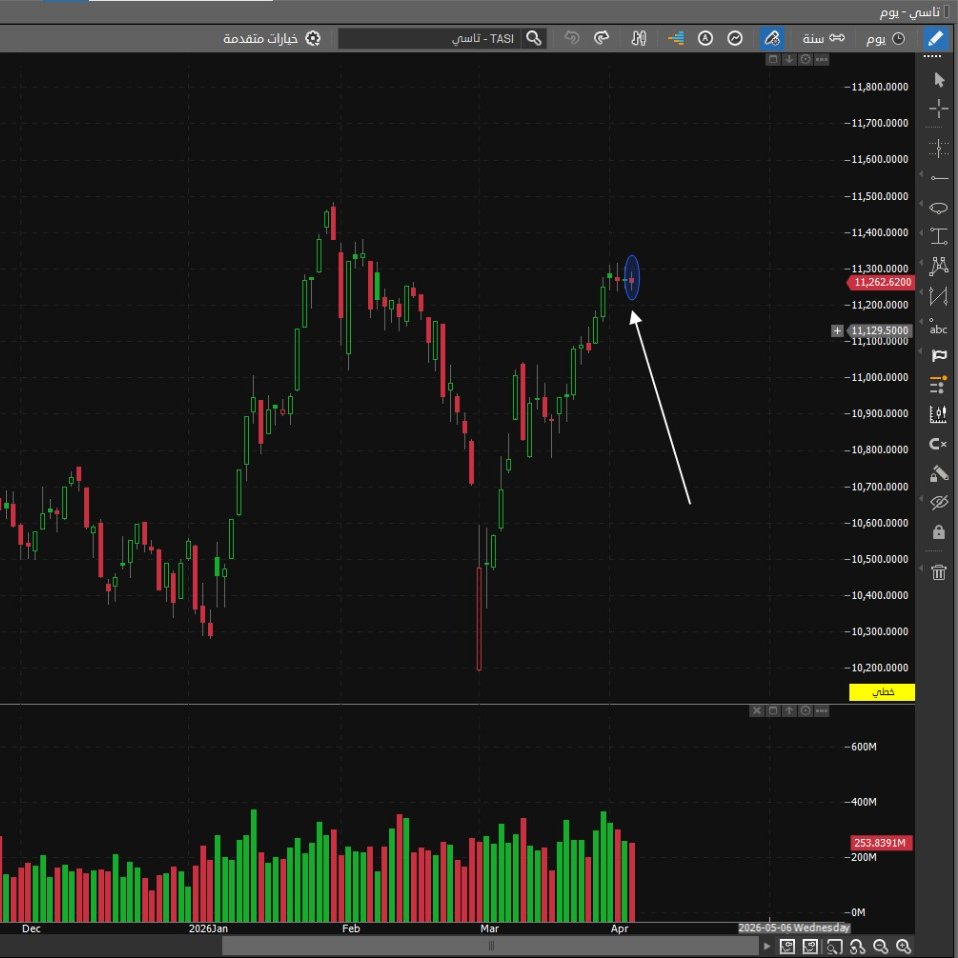Click the red 253.8391M volume label
The width and height of the screenshot is (958, 958).
click(x=882, y=843)
